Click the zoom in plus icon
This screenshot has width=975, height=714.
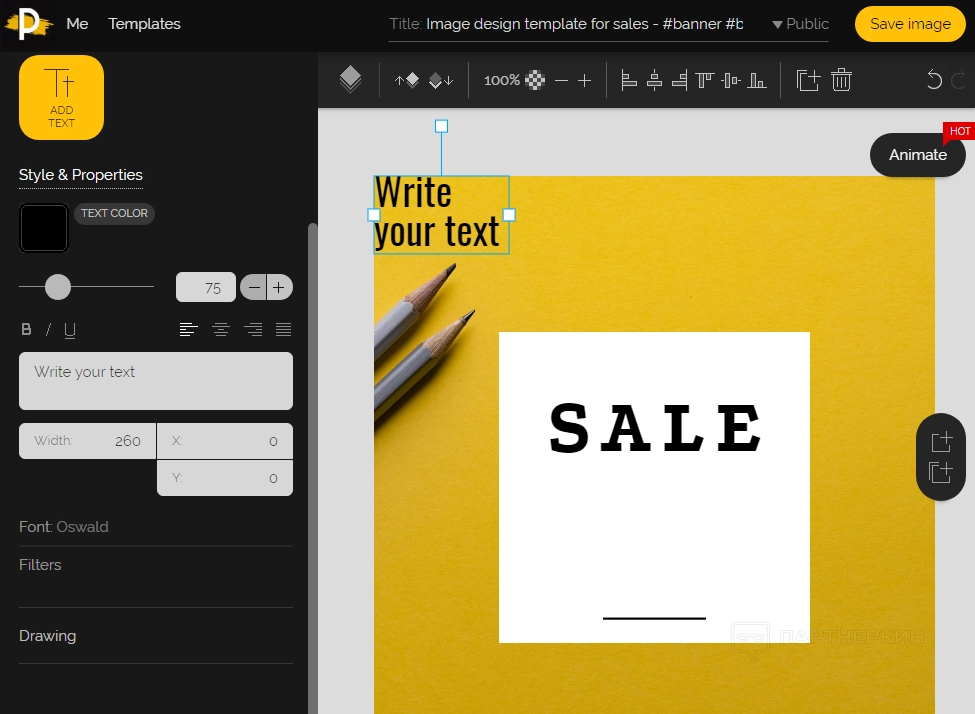click(585, 81)
